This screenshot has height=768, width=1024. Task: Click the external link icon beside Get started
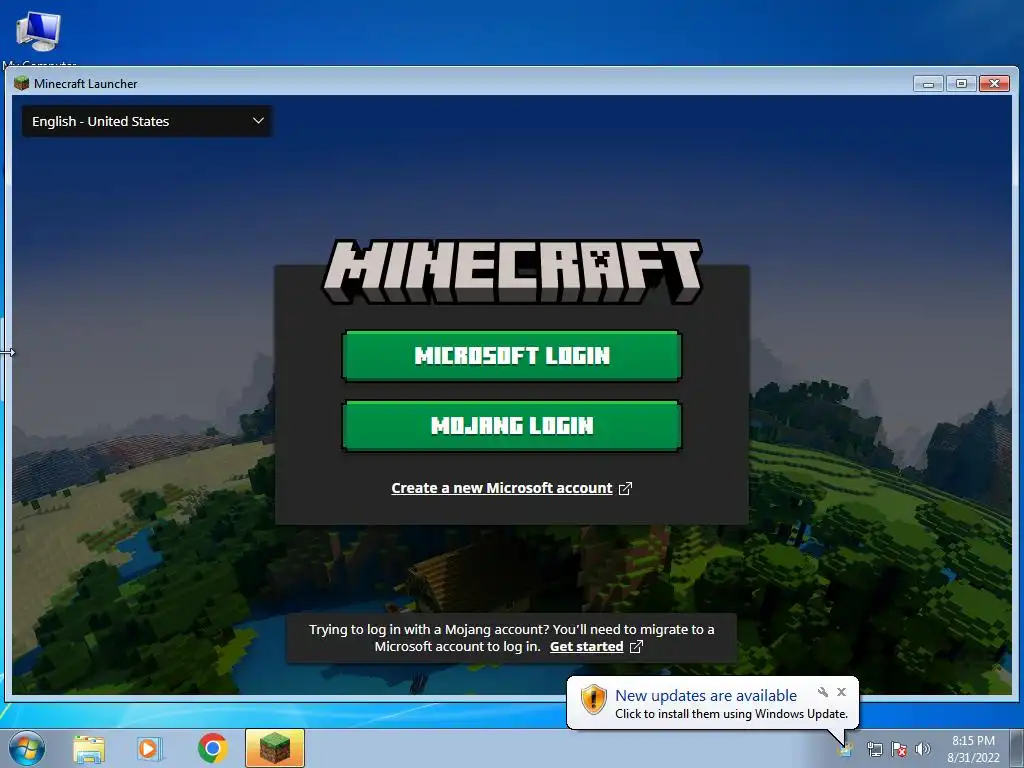636,647
